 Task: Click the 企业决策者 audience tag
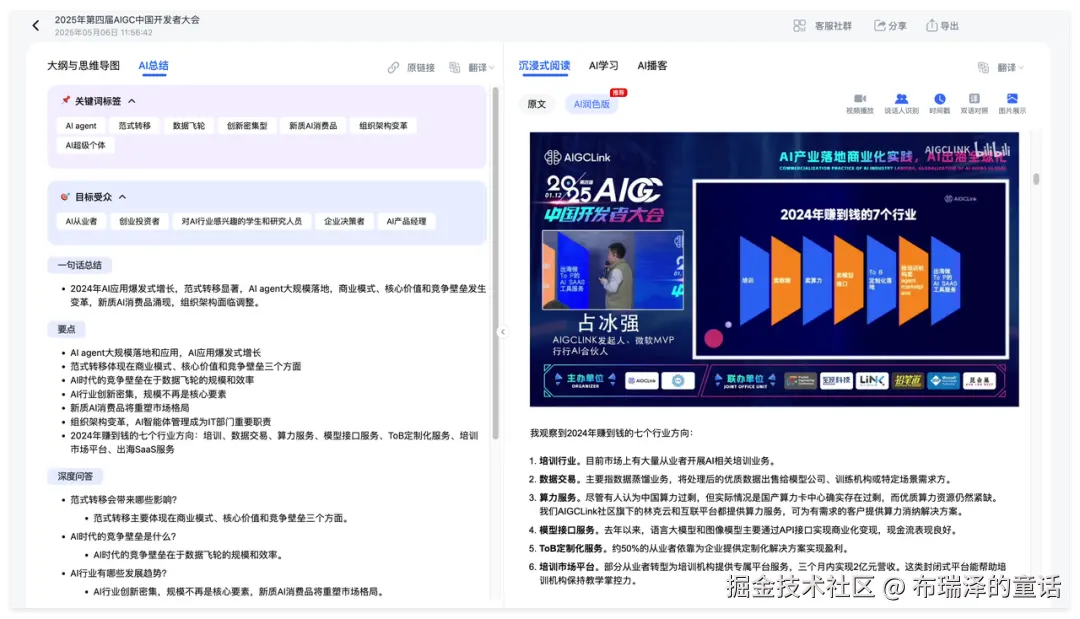(344, 221)
